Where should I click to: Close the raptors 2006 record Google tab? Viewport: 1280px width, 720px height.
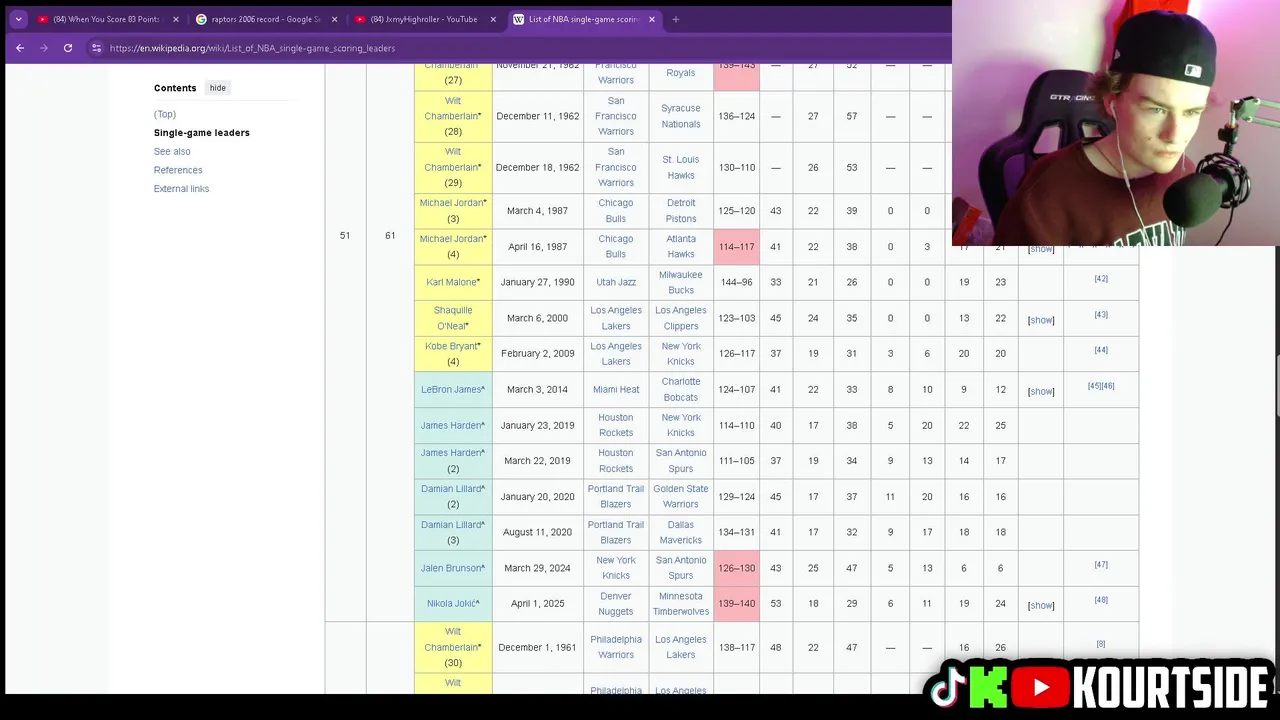[x=334, y=19]
